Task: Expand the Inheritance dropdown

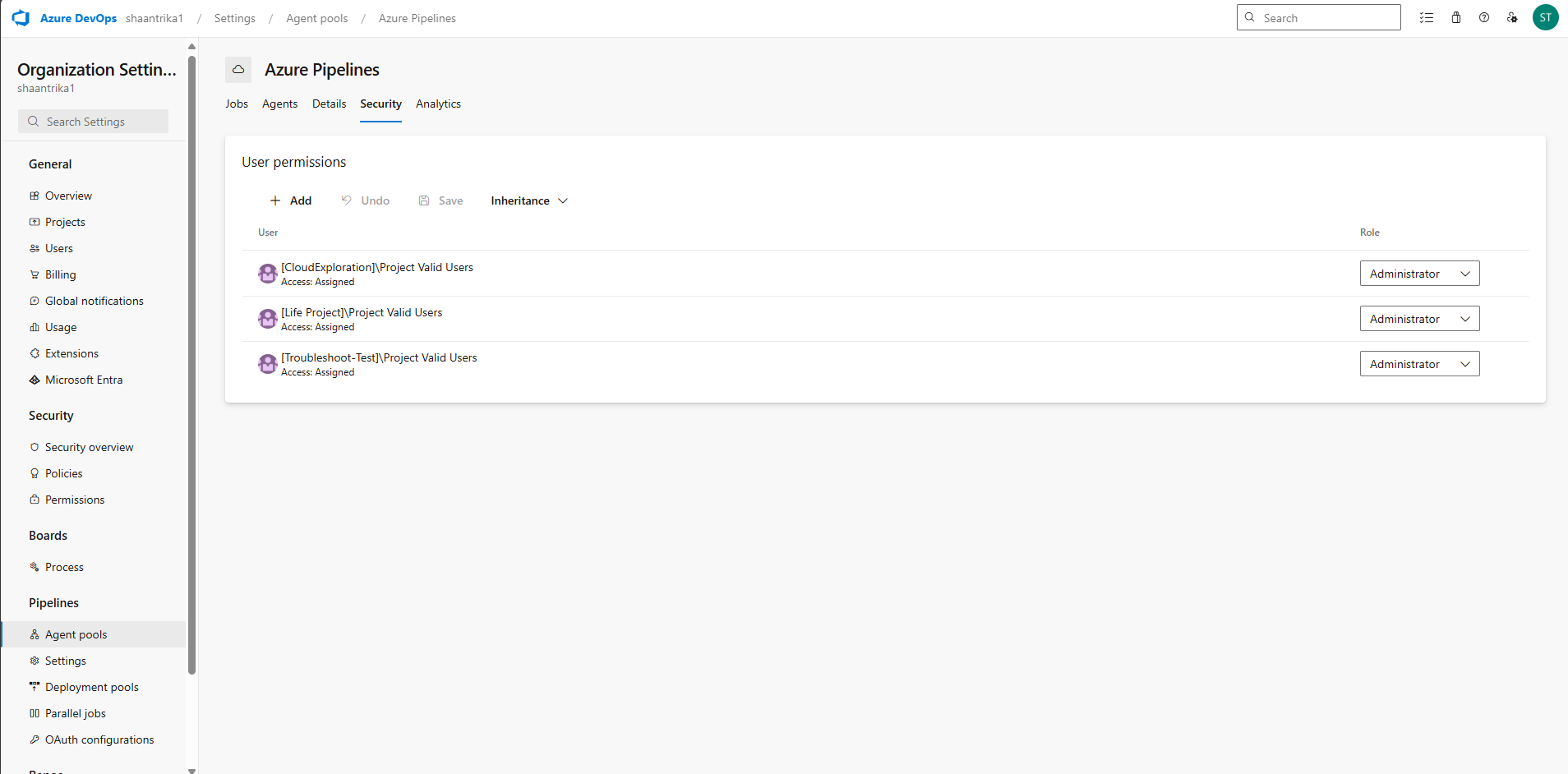Action: click(529, 200)
